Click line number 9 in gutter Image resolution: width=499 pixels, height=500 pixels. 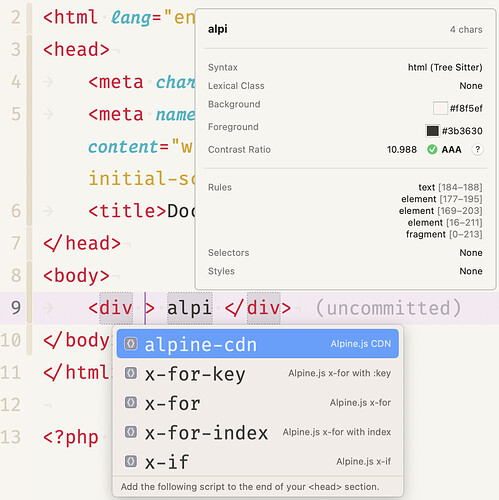point(16,308)
